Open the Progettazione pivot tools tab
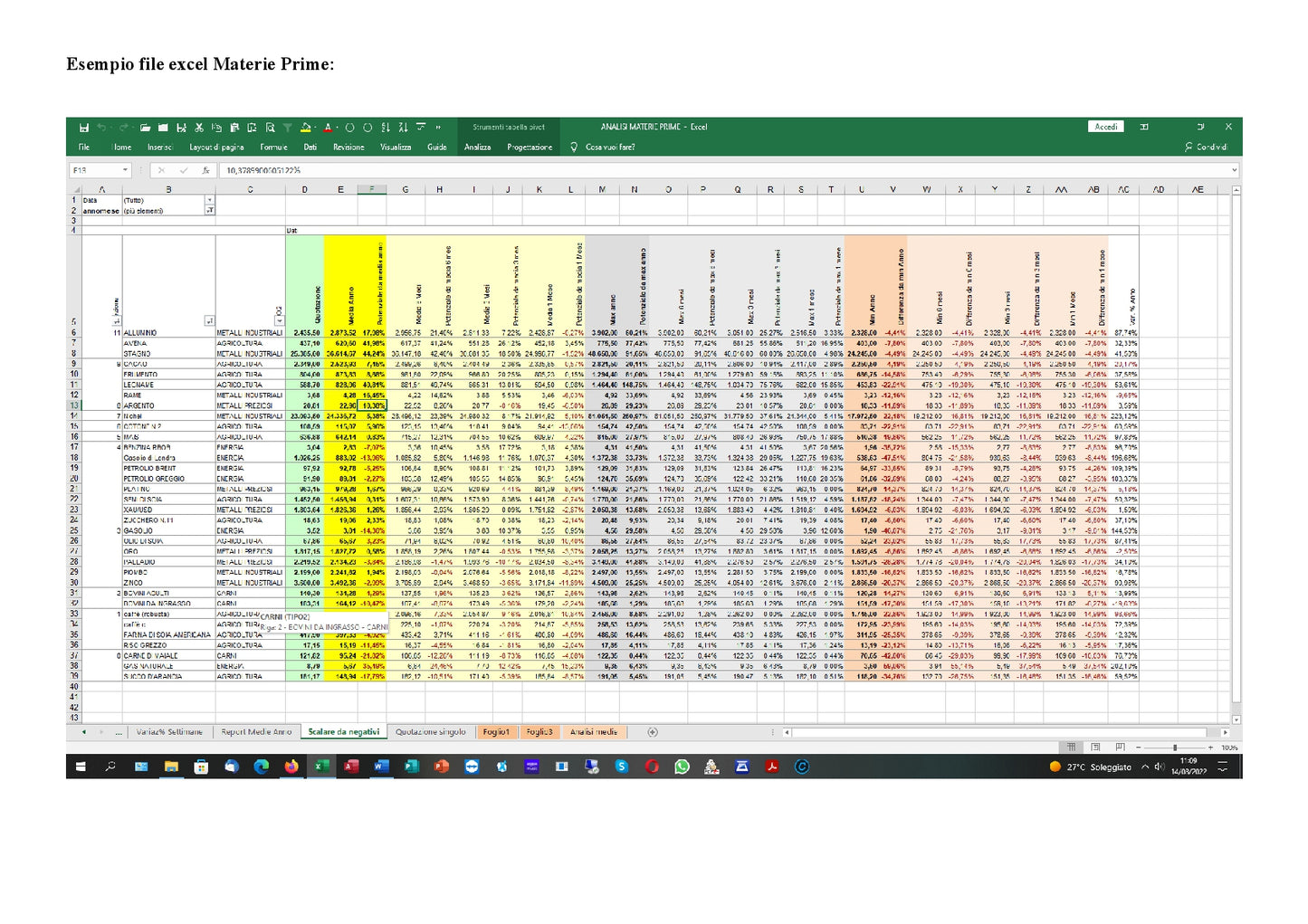The image size is (1308, 924). point(530,147)
